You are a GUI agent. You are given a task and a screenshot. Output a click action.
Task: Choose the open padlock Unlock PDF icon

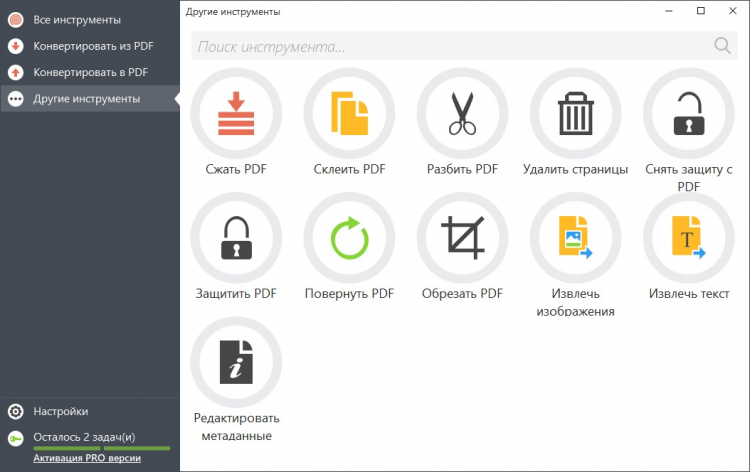pyautogui.click(x=688, y=114)
